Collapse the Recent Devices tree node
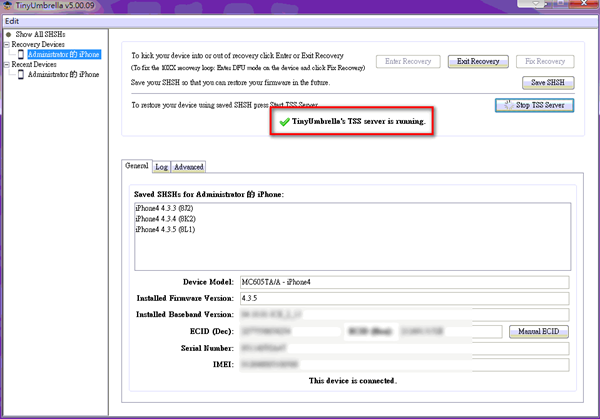 (7, 65)
